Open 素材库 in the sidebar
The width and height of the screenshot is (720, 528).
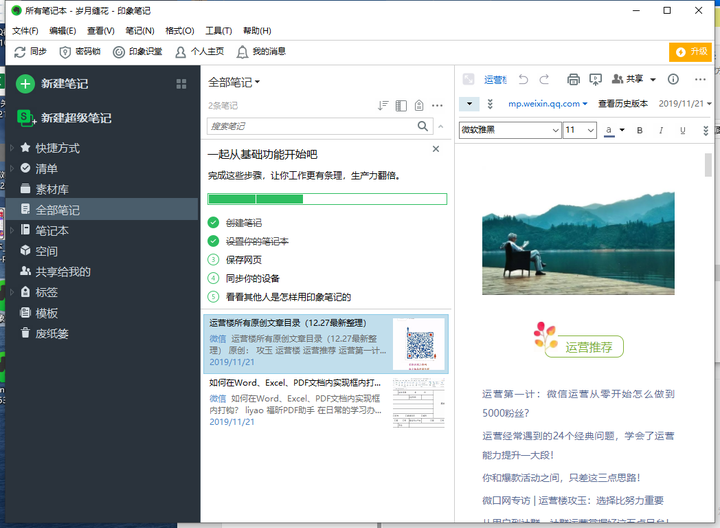pos(102,189)
